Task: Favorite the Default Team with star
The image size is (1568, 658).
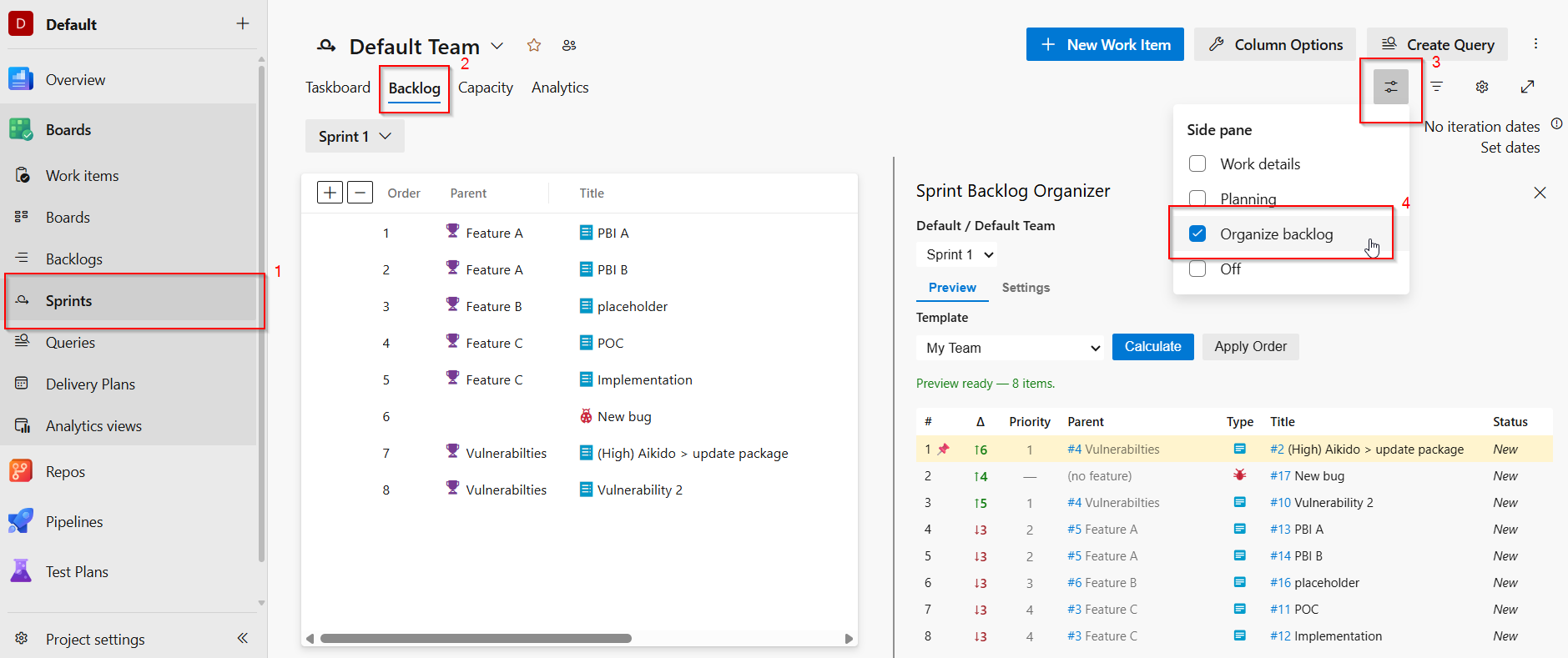Action: click(x=534, y=45)
